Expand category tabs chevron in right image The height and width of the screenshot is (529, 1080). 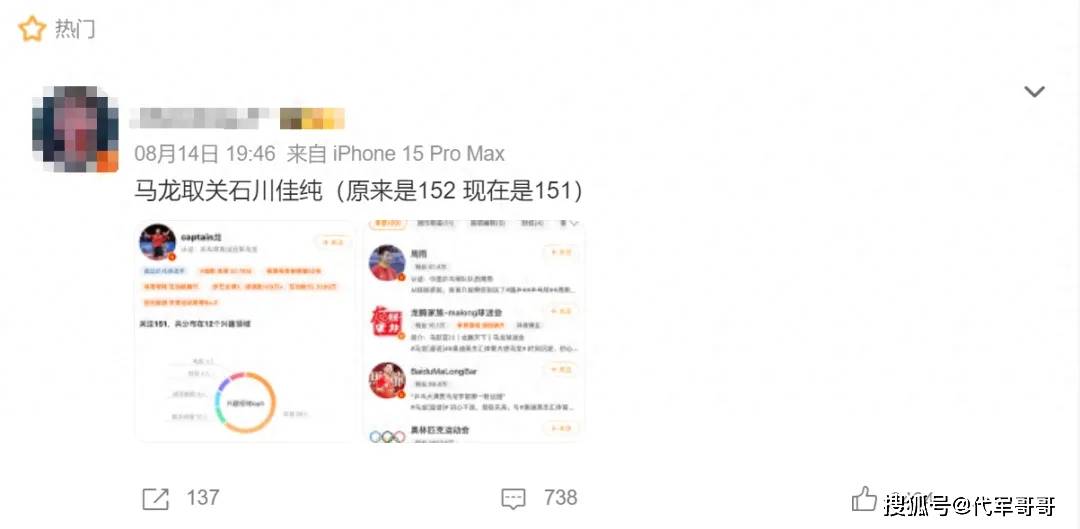click(574, 223)
